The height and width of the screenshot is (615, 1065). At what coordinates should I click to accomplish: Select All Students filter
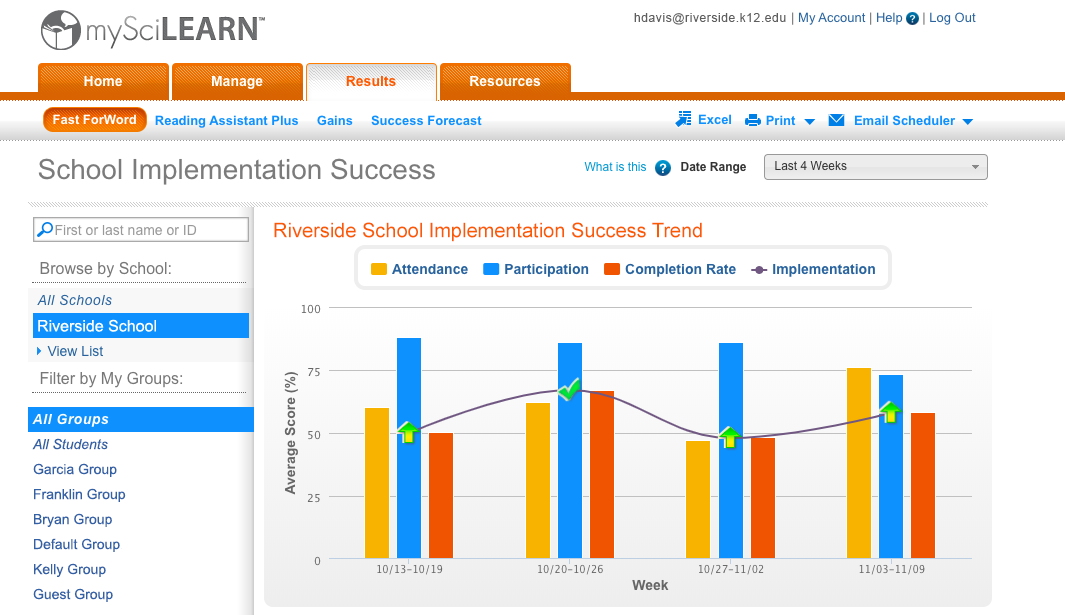(71, 444)
